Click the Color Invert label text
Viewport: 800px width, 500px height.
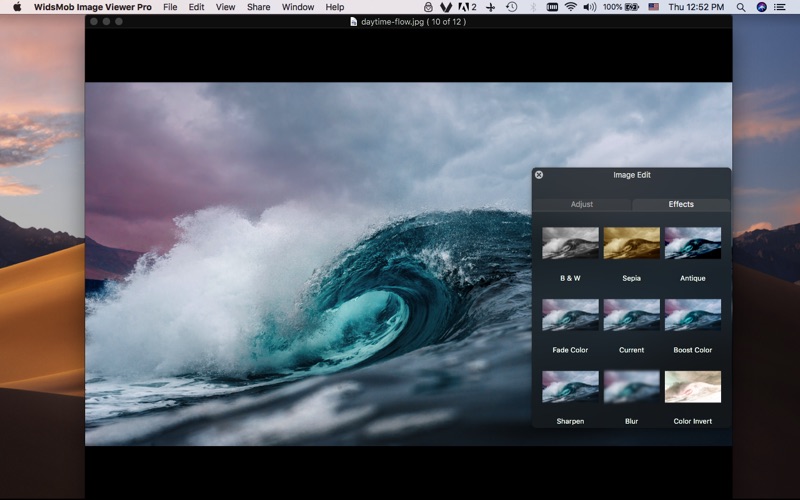pyautogui.click(x=693, y=421)
